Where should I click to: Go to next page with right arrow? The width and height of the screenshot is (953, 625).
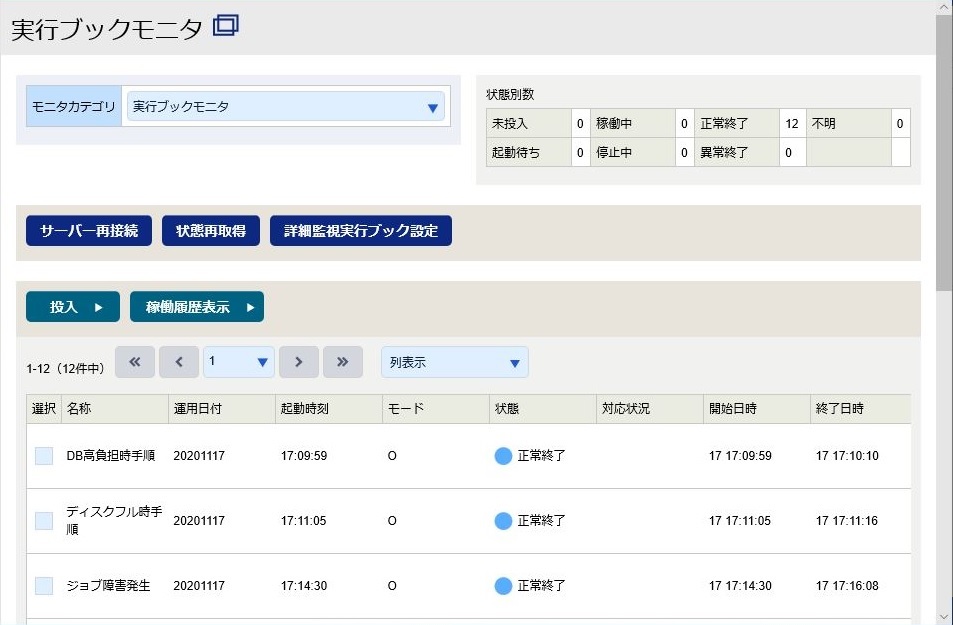(298, 362)
